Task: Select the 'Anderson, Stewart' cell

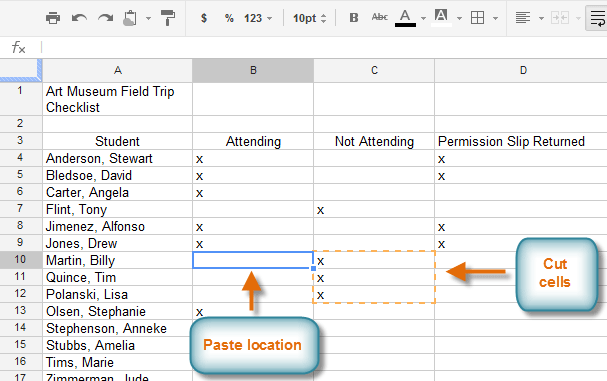Action: (117, 158)
